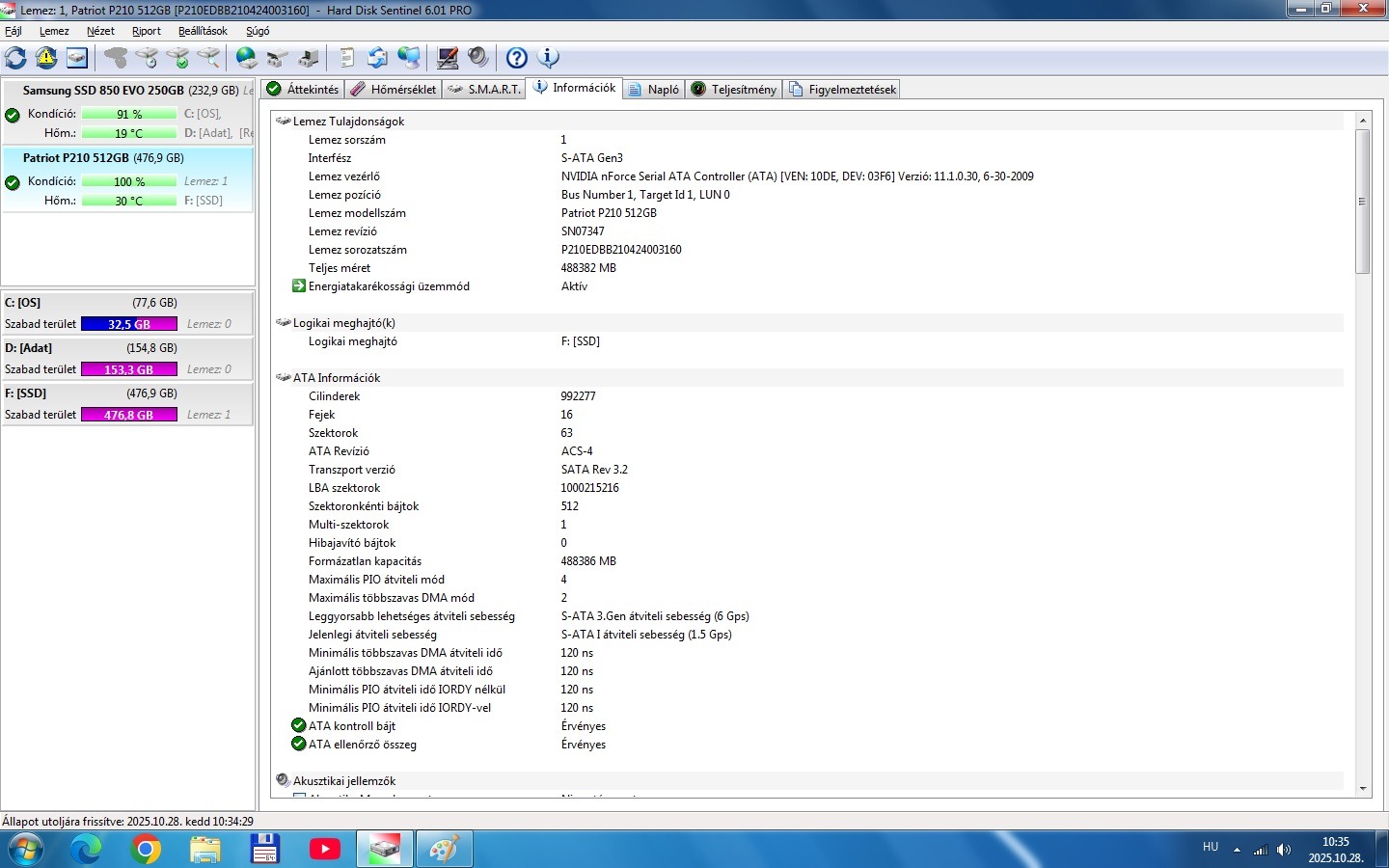Click green arrow icon beside Energiatakarékossági üzemmód

(x=299, y=285)
